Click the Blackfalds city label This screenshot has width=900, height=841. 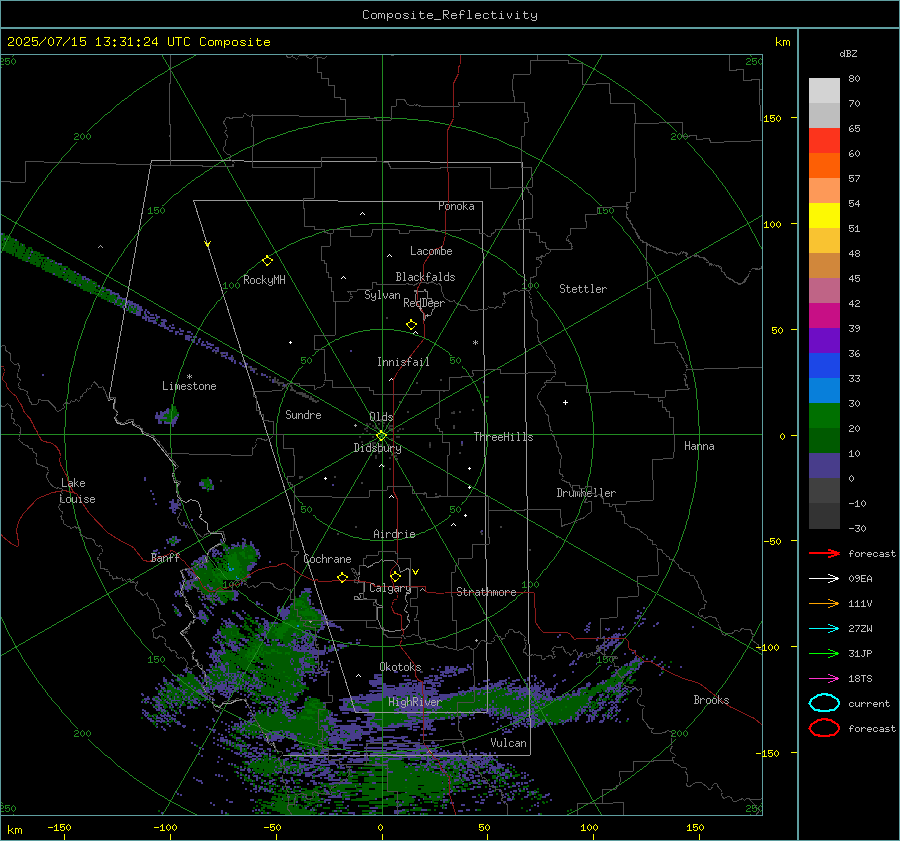coord(425,277)
